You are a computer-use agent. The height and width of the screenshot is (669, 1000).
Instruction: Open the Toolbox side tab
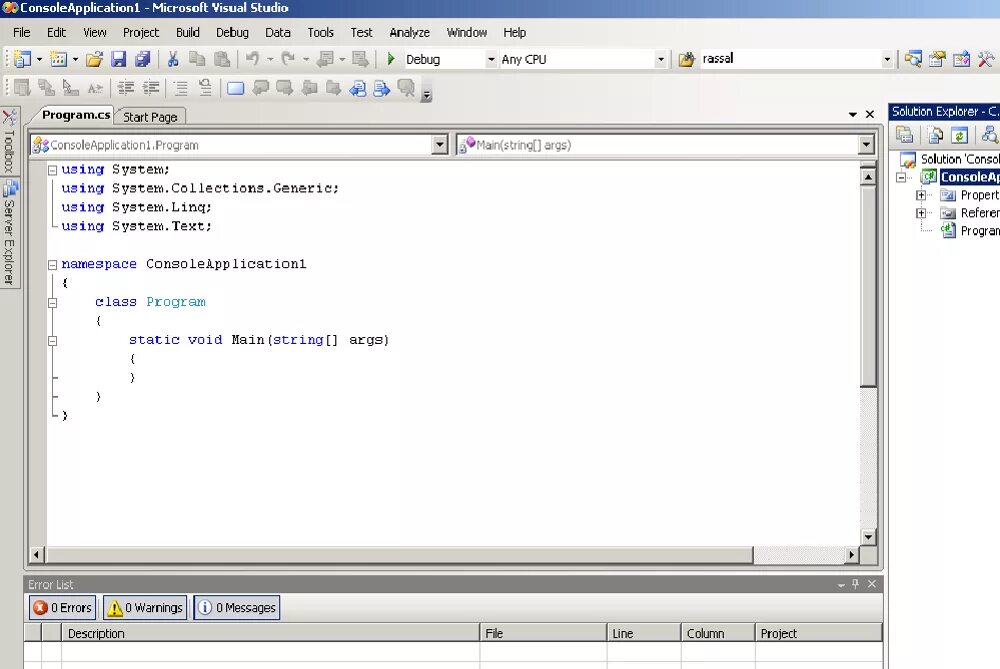9,142
